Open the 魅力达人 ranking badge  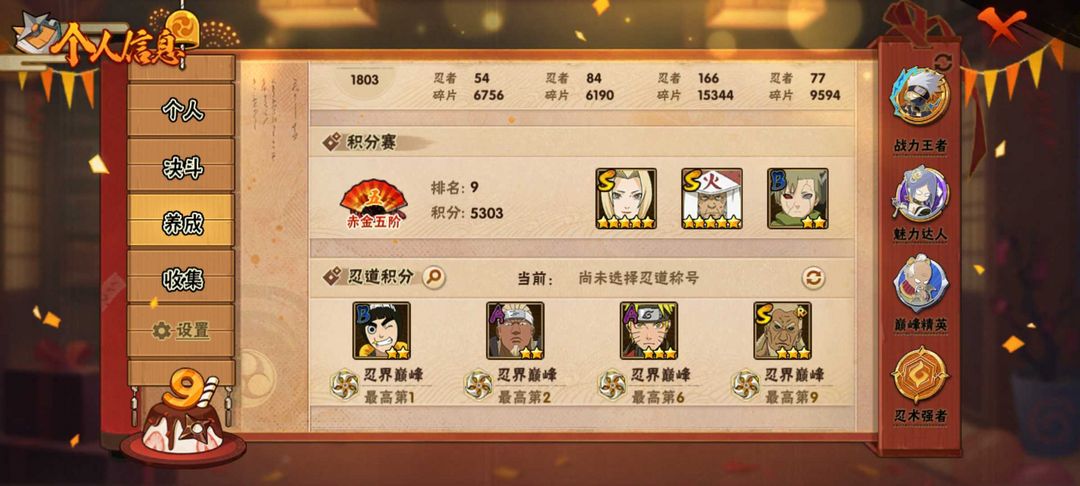click(920, 194)
